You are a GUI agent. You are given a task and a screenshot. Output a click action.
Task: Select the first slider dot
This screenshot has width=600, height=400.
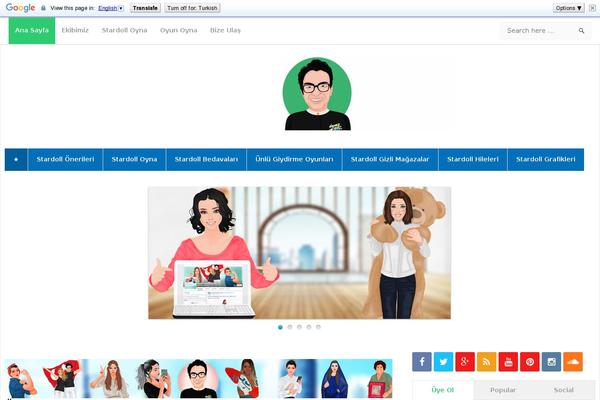click(280, 327)
